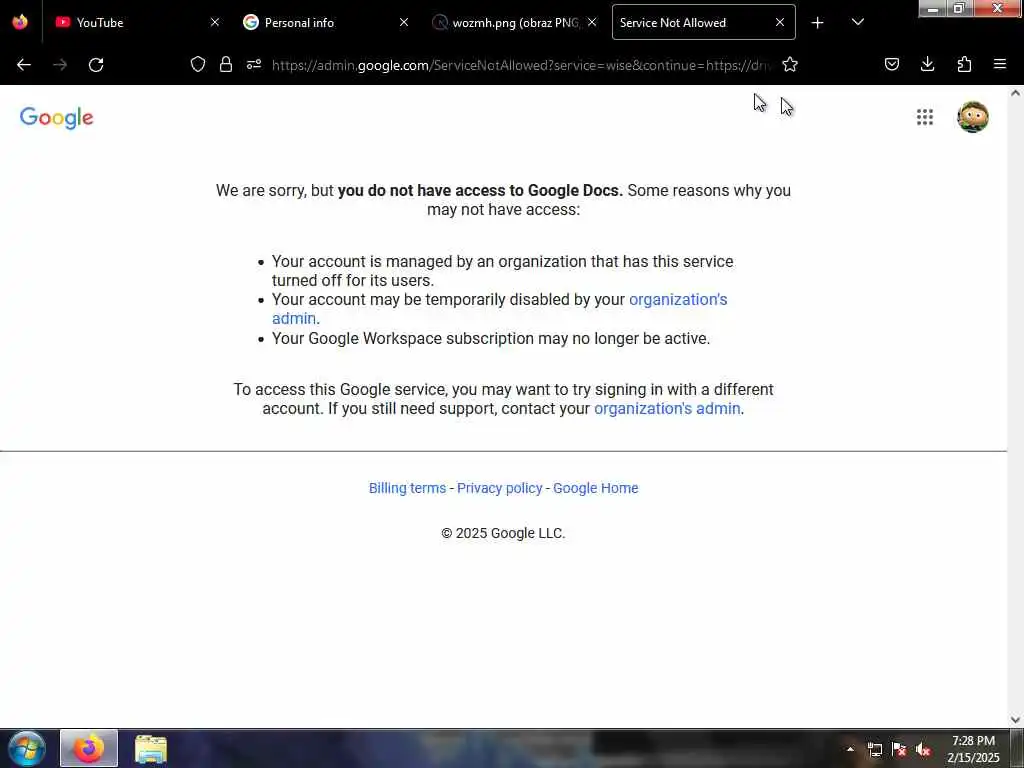Open the Firefox View icon
Image resolution: width=1024 pixels, height=768 pixels.
pos(20,22)
